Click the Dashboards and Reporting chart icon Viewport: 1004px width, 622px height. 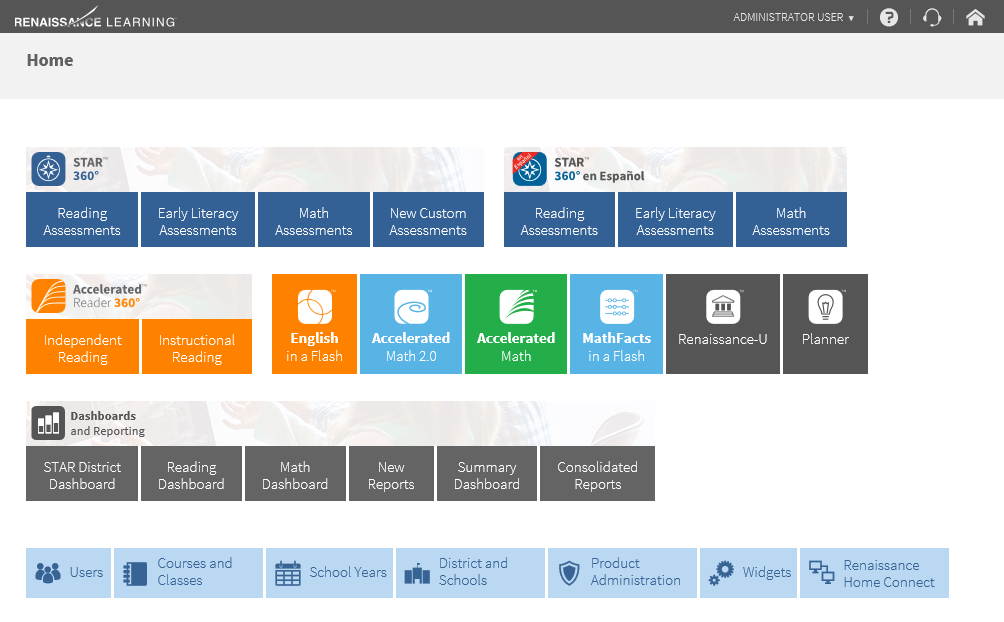click(48, 423)
